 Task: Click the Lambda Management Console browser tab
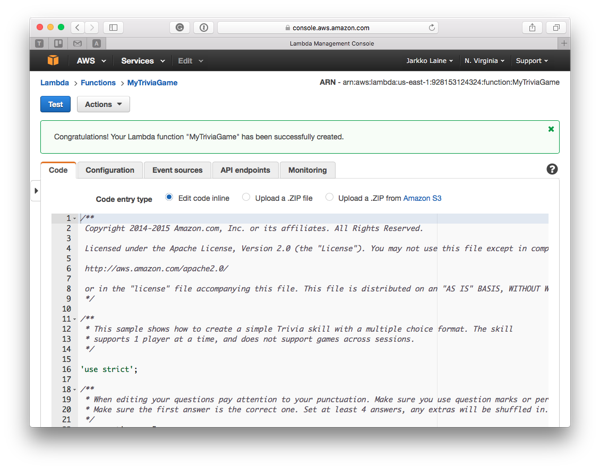(x=331, y=43)
